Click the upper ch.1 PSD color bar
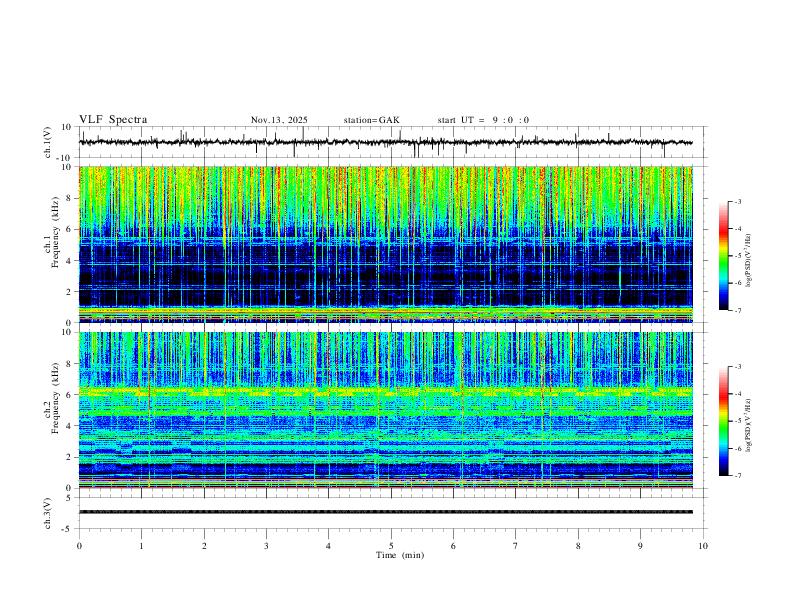The width and height of the screenshot is (792, 612). [723, 256]
